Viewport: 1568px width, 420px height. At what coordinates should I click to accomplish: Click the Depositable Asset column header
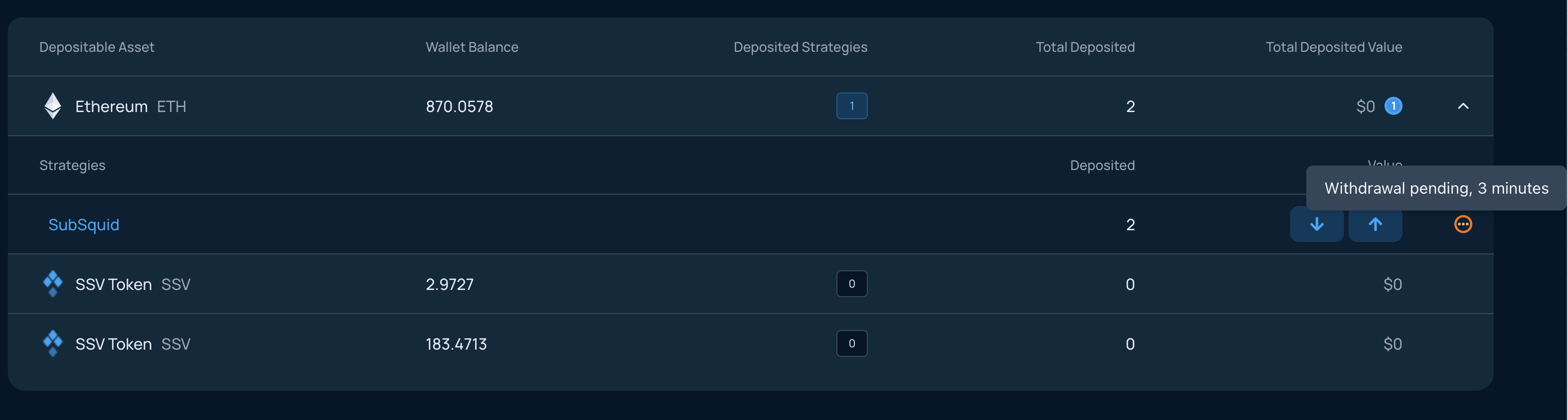click(97, 47)
